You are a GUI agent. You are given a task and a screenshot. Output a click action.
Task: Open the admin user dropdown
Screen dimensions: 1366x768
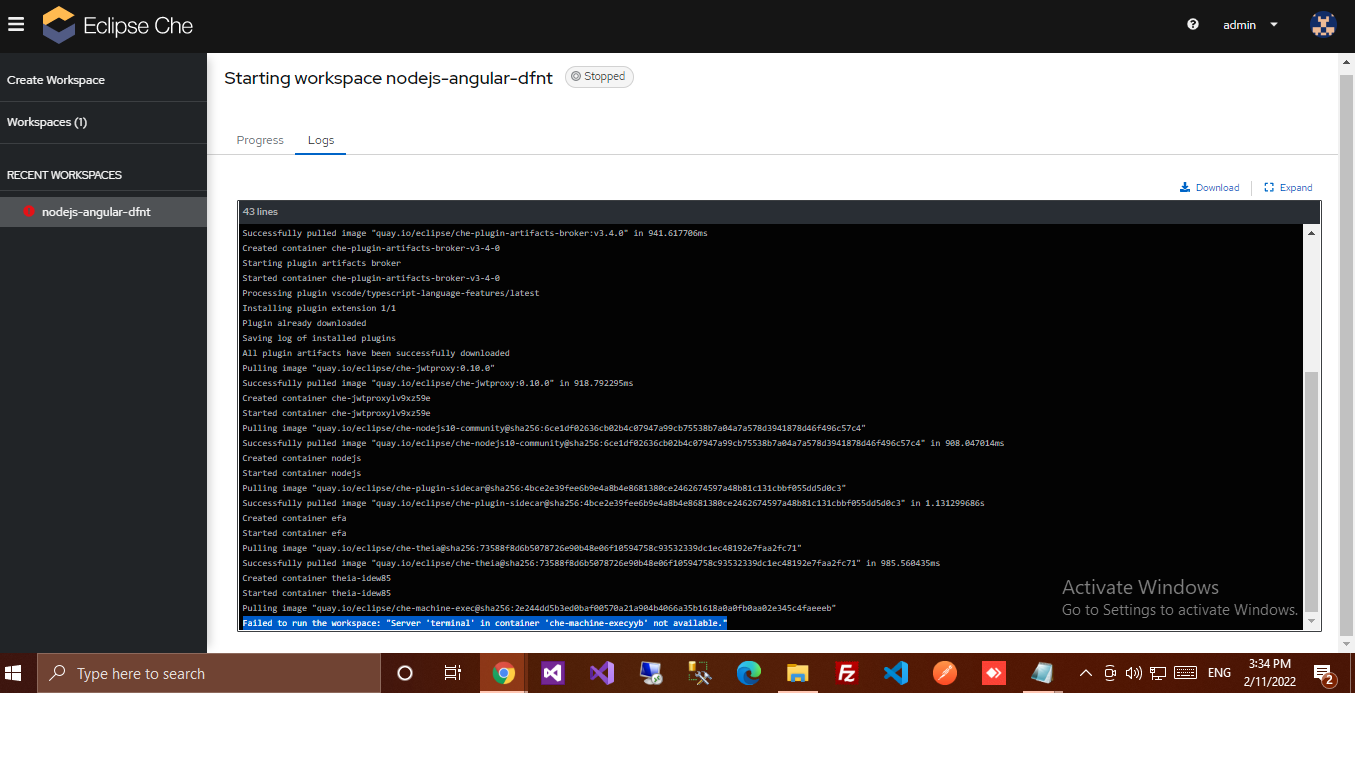point(1250,25)
